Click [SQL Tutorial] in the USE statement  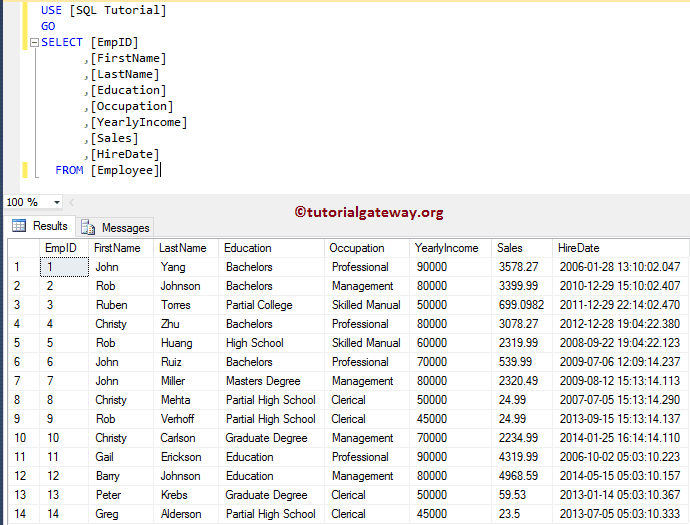click(118, 10)
